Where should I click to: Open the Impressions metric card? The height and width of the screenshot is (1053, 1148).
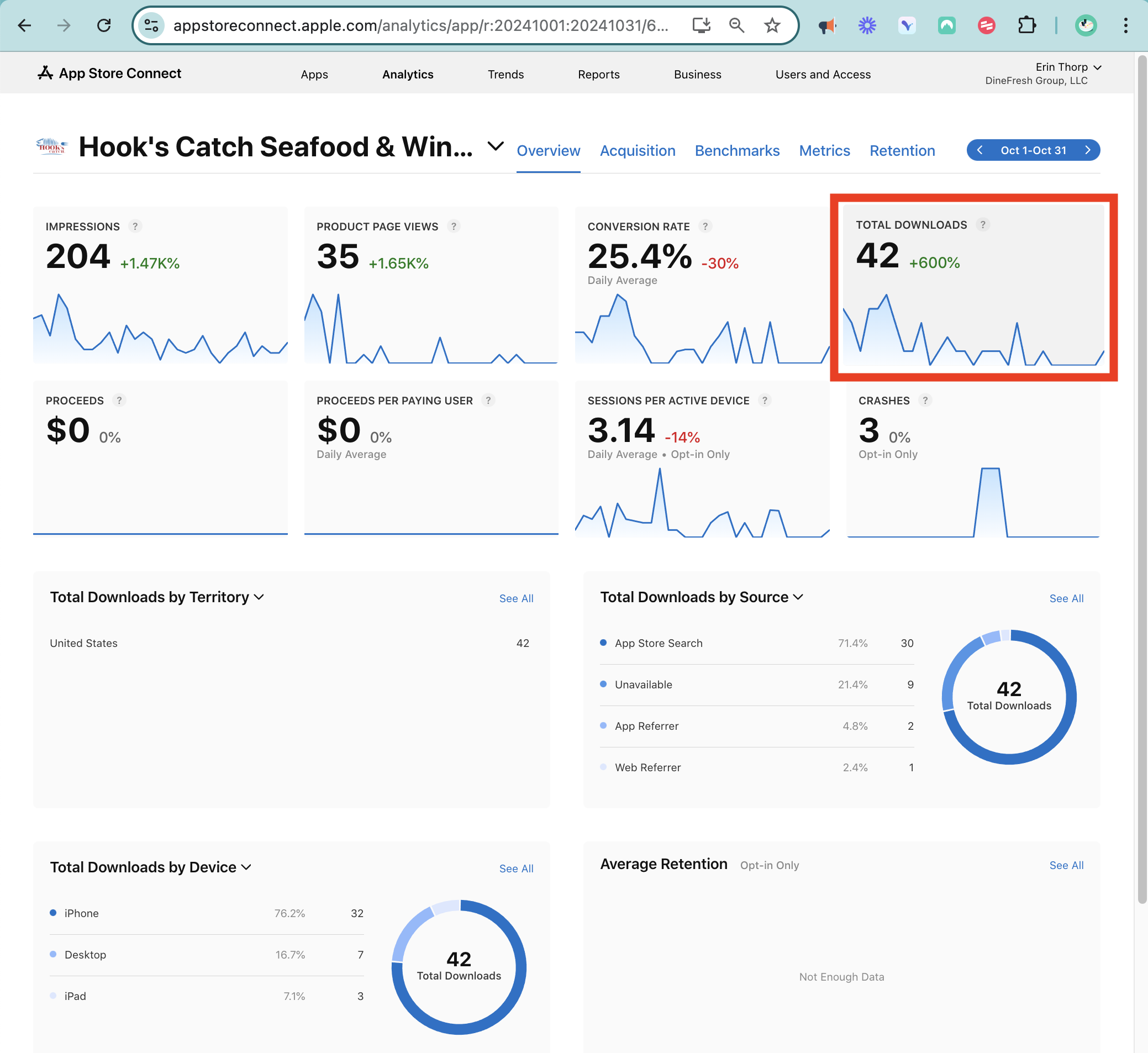[160, 285]
